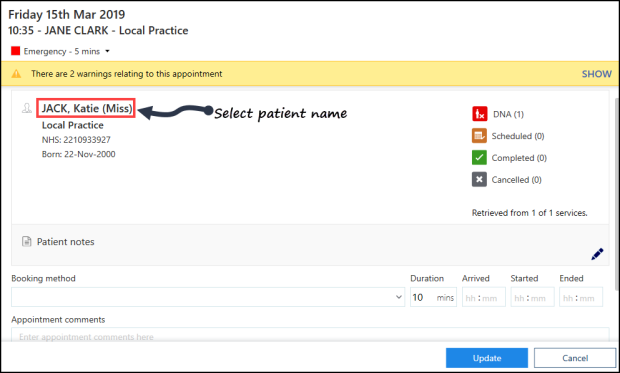Expand the Booking method combo box
Viewport: 620px width, 373px height.
[x=208, y=297]
